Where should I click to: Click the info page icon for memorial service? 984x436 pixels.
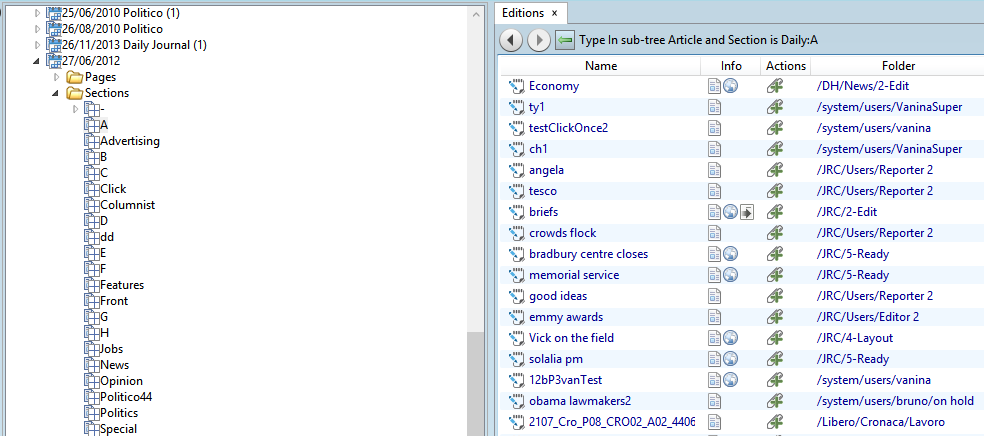pos(714,275)
